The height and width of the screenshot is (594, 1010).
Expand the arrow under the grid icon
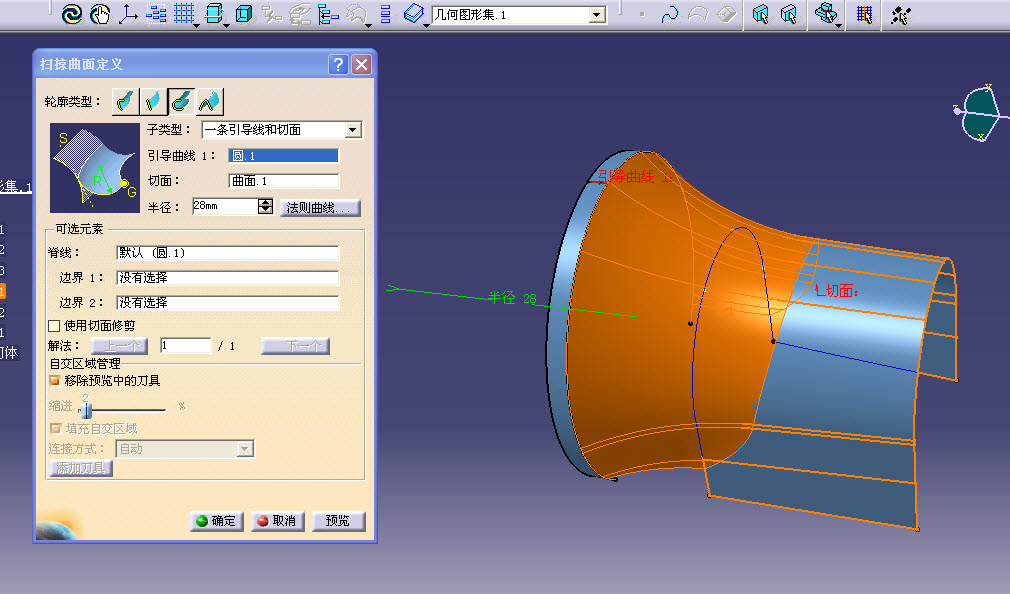[x=196, y=25]
